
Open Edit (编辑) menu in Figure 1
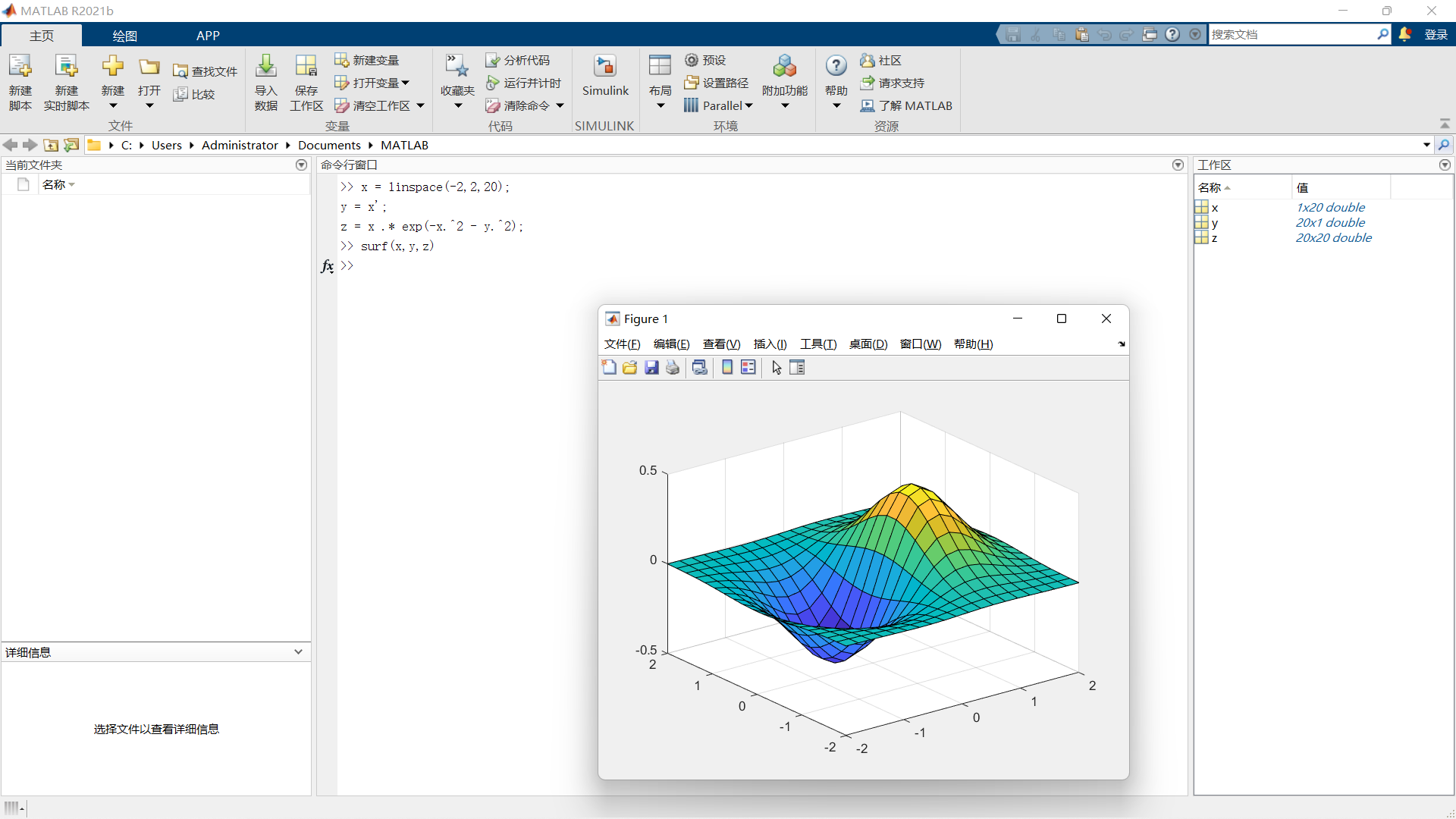point(671,344)
